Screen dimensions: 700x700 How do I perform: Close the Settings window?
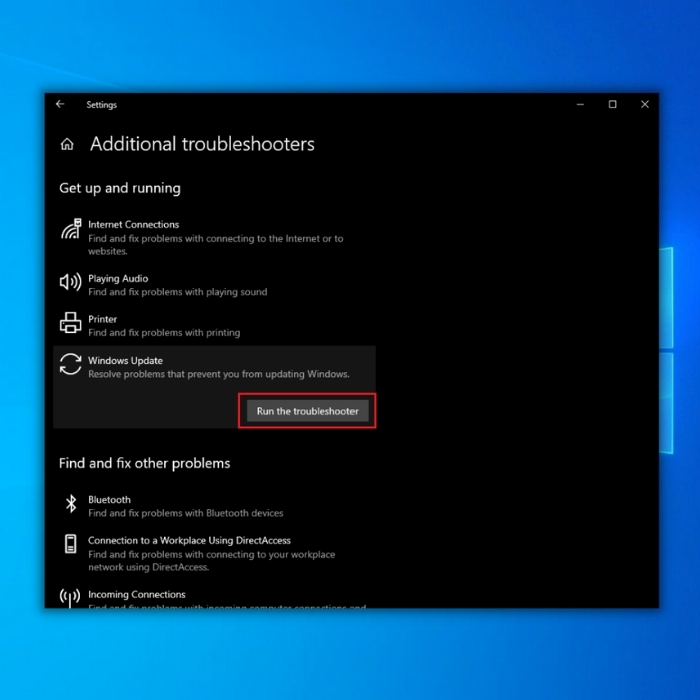[645, 104]
